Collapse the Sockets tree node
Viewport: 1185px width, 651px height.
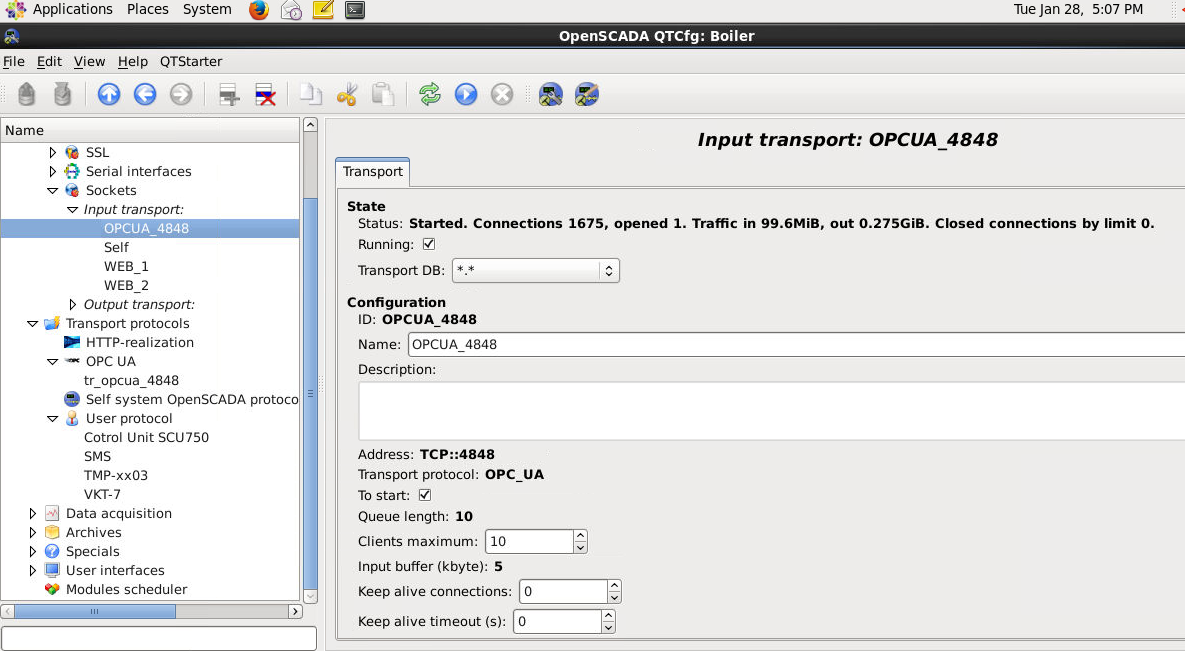(53, 190)
